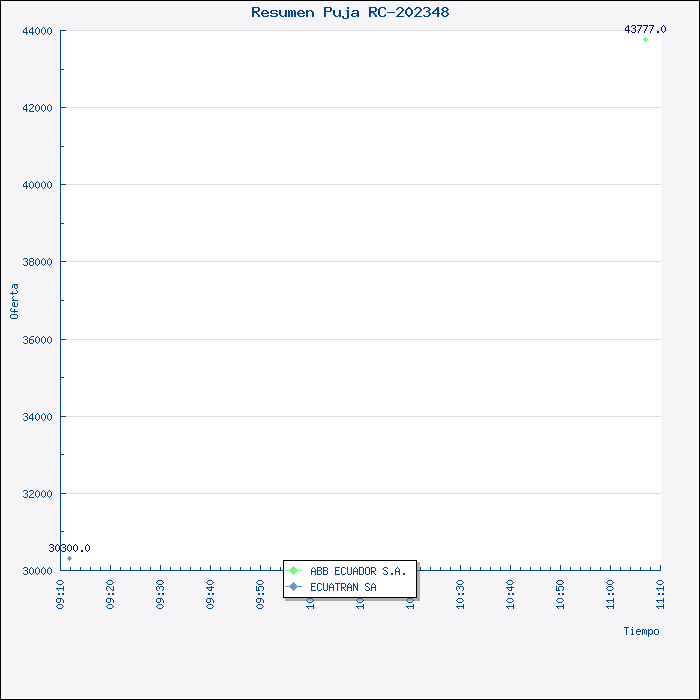
Task: Click the ABB ECUADOR S.A. legend label
Action: (358, 571)
